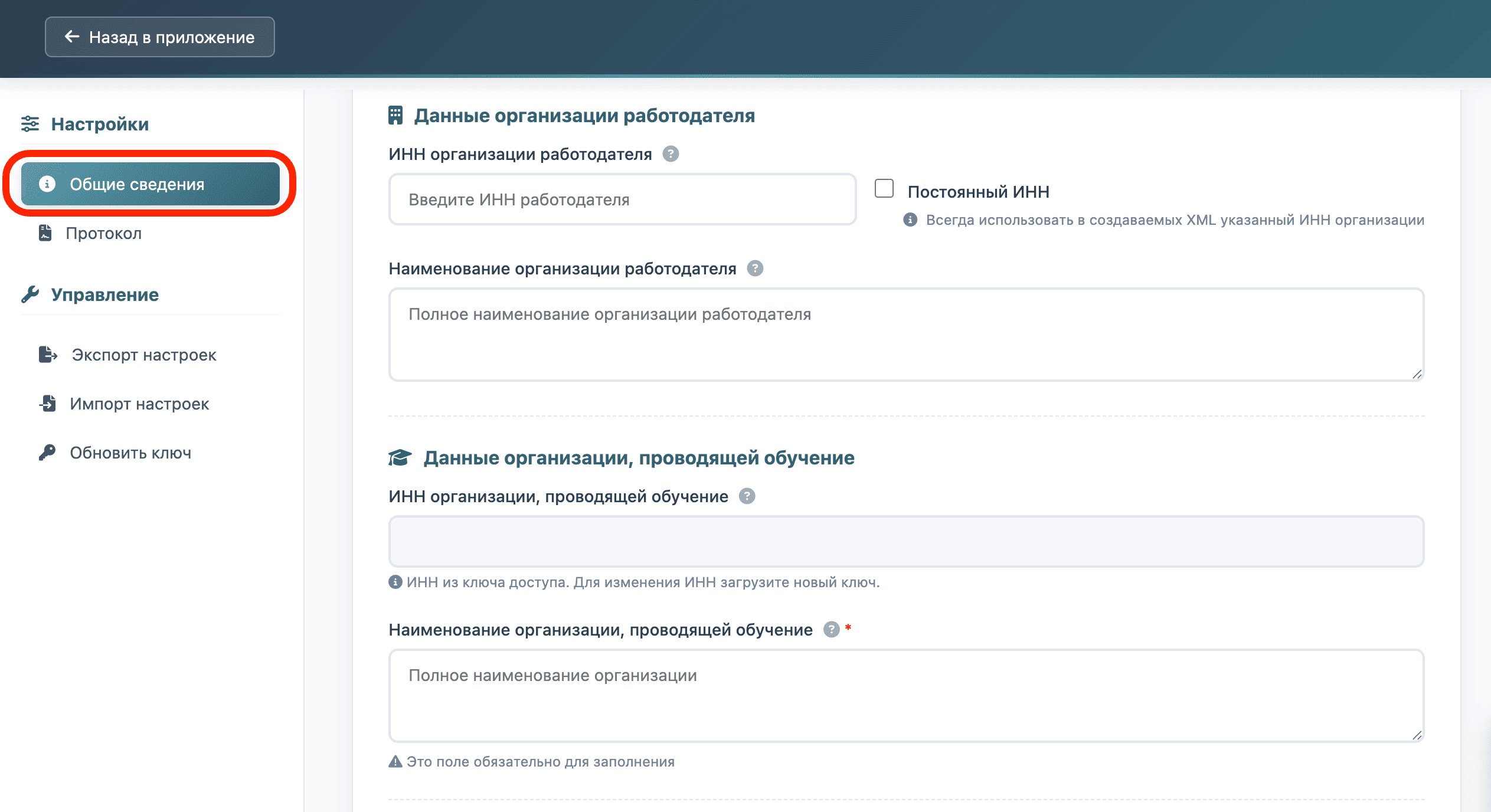
Task: Click the disabled training organization ИНН field
Action: pyautogui.click(x=906, y=541)
